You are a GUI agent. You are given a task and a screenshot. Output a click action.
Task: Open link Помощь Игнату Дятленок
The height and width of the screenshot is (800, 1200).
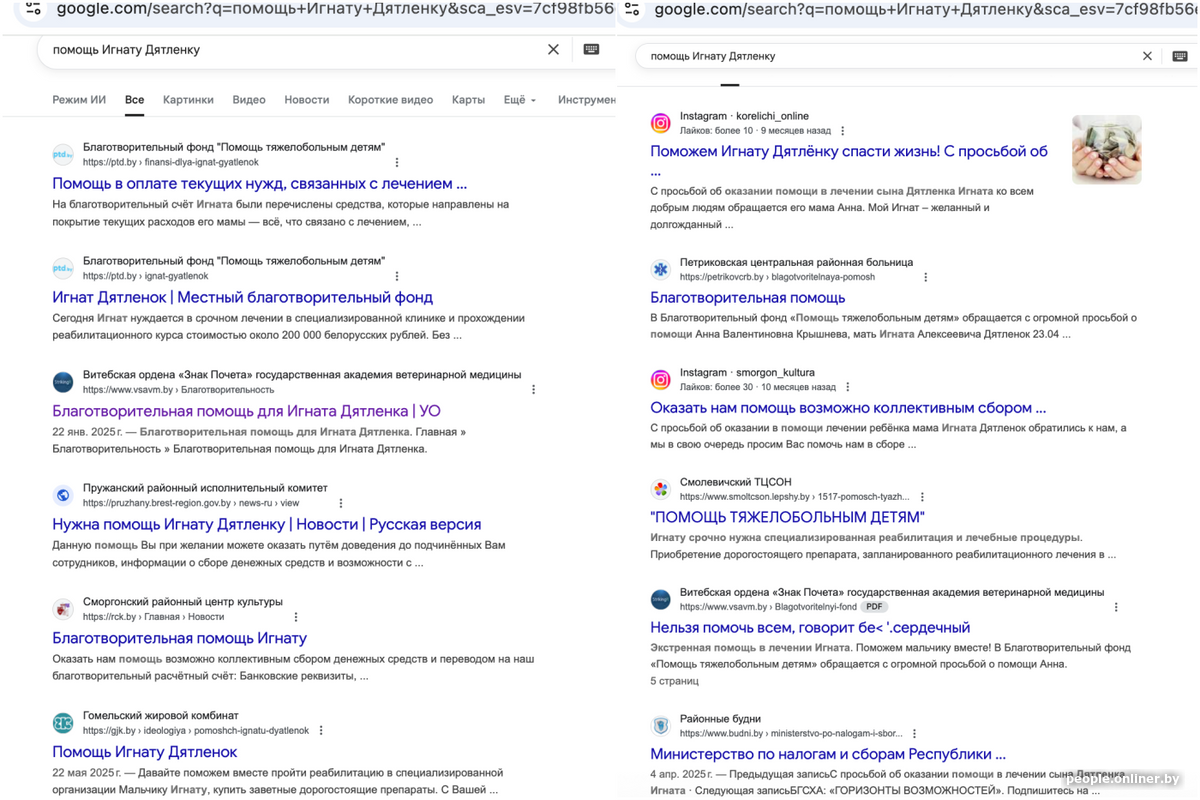145,752
